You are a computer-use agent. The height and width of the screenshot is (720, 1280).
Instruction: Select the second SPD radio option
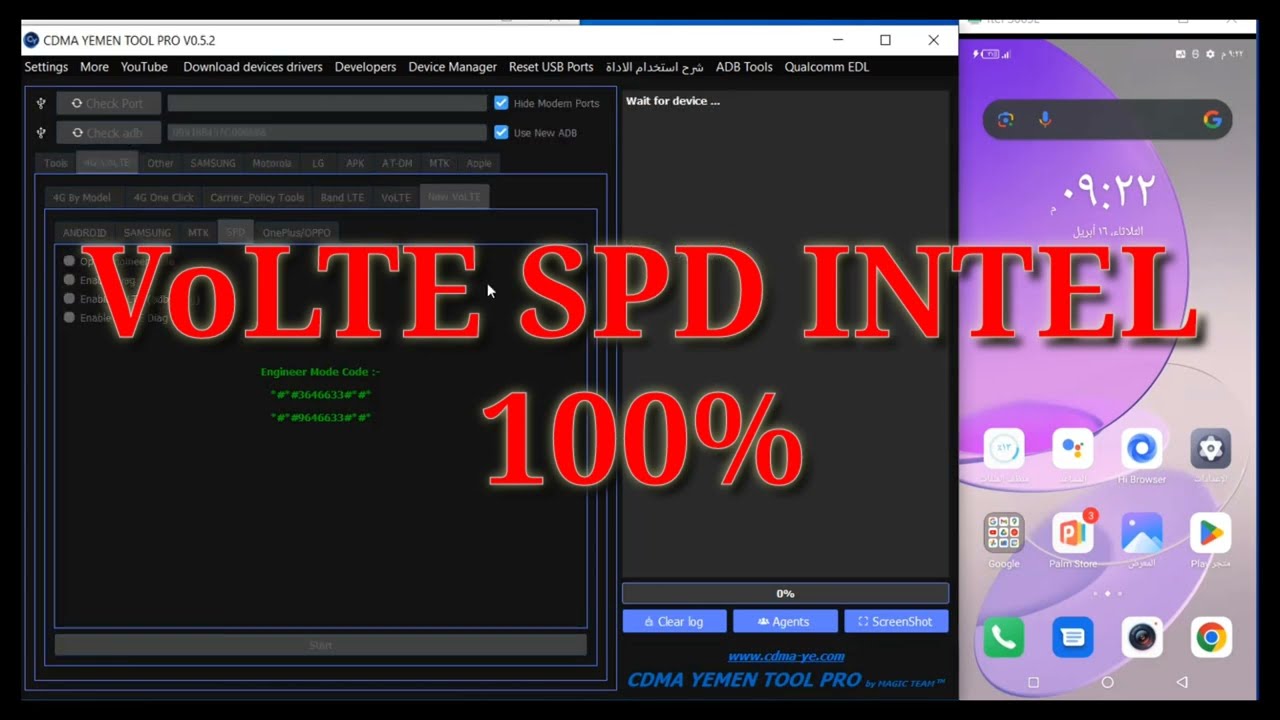(x=69, y=280)
